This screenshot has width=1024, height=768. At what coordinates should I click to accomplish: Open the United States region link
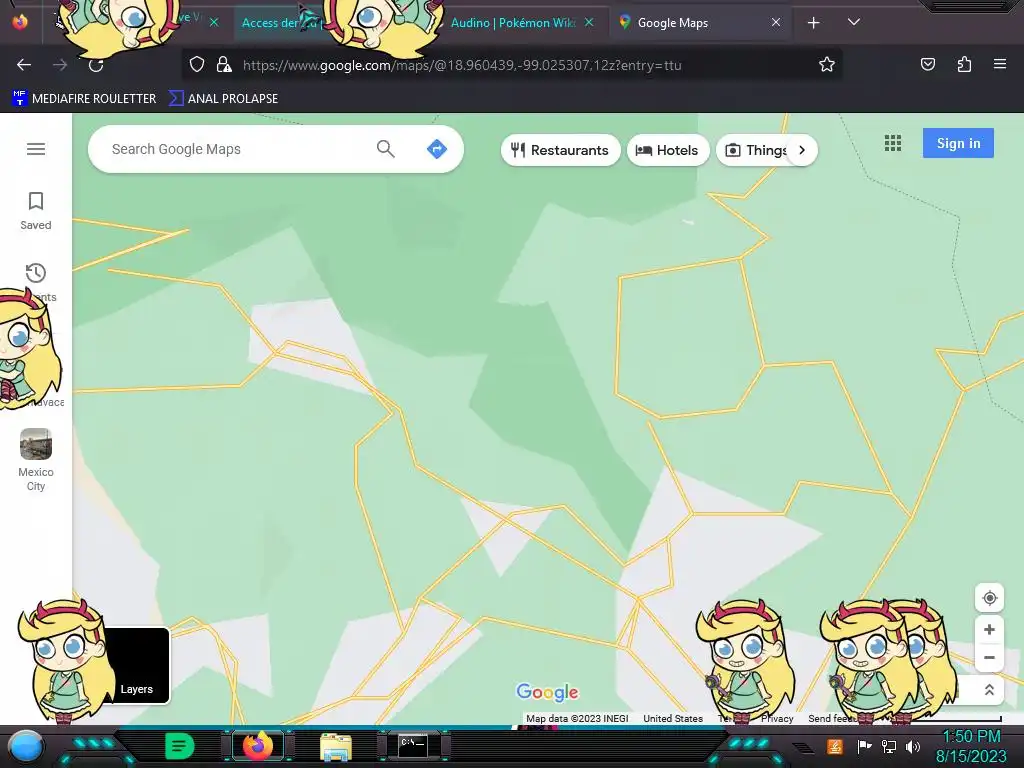point(673,718)
